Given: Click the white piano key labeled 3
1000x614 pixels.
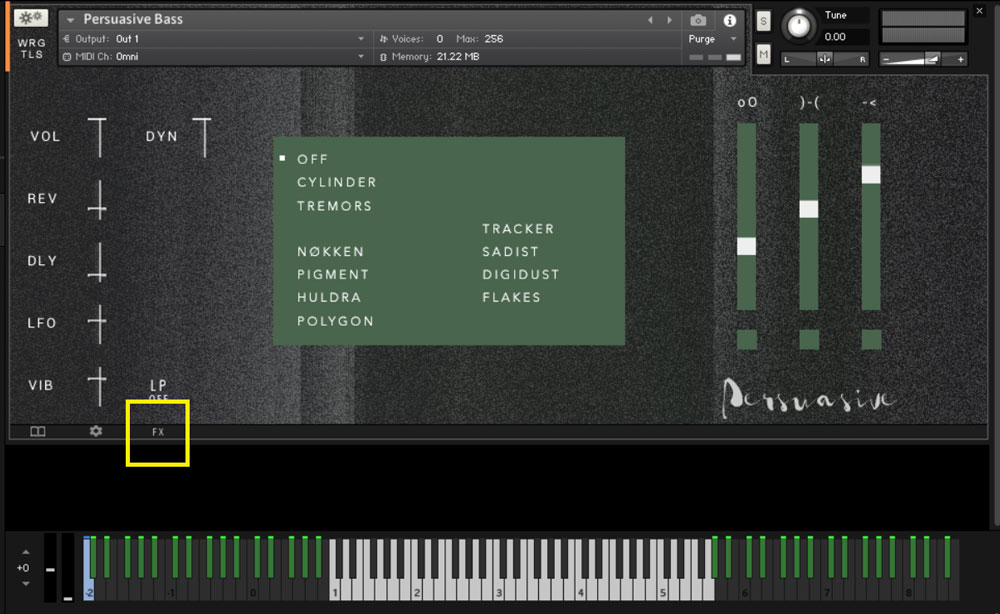Looking at the screenshot, I should point(499,591).
